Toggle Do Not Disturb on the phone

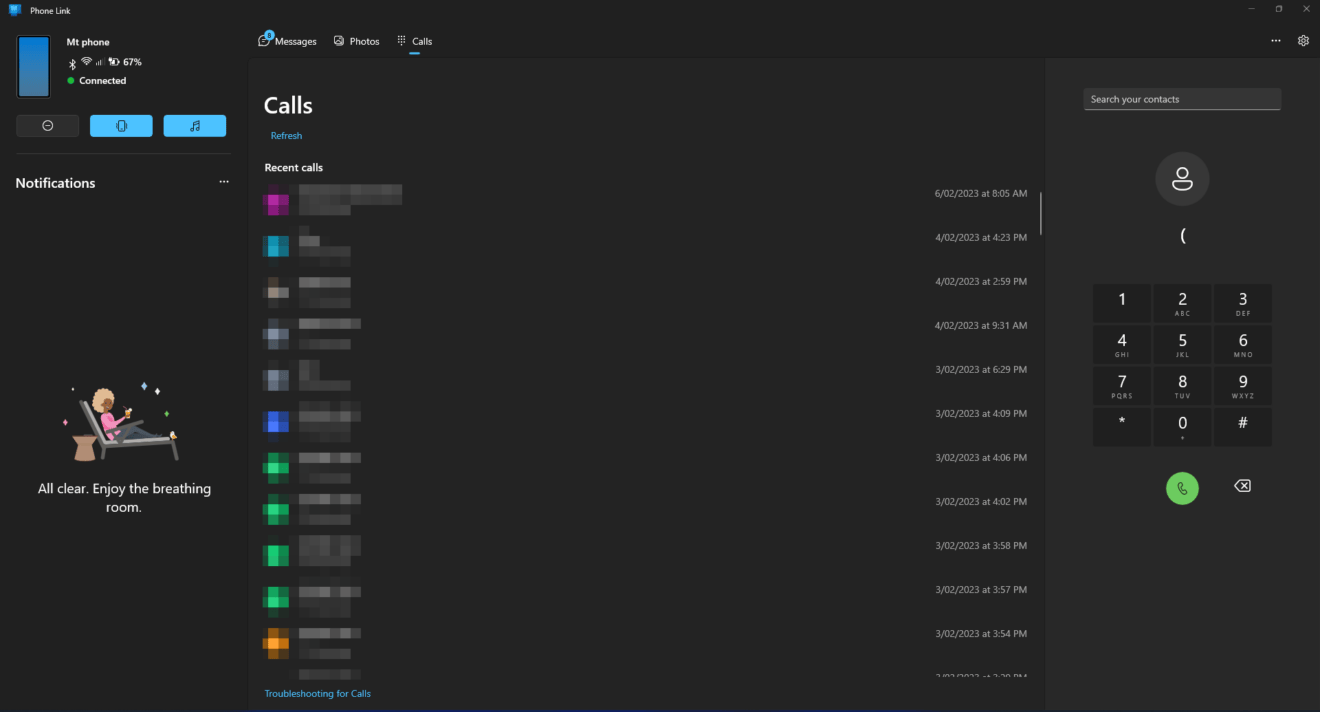coord(47,126)
